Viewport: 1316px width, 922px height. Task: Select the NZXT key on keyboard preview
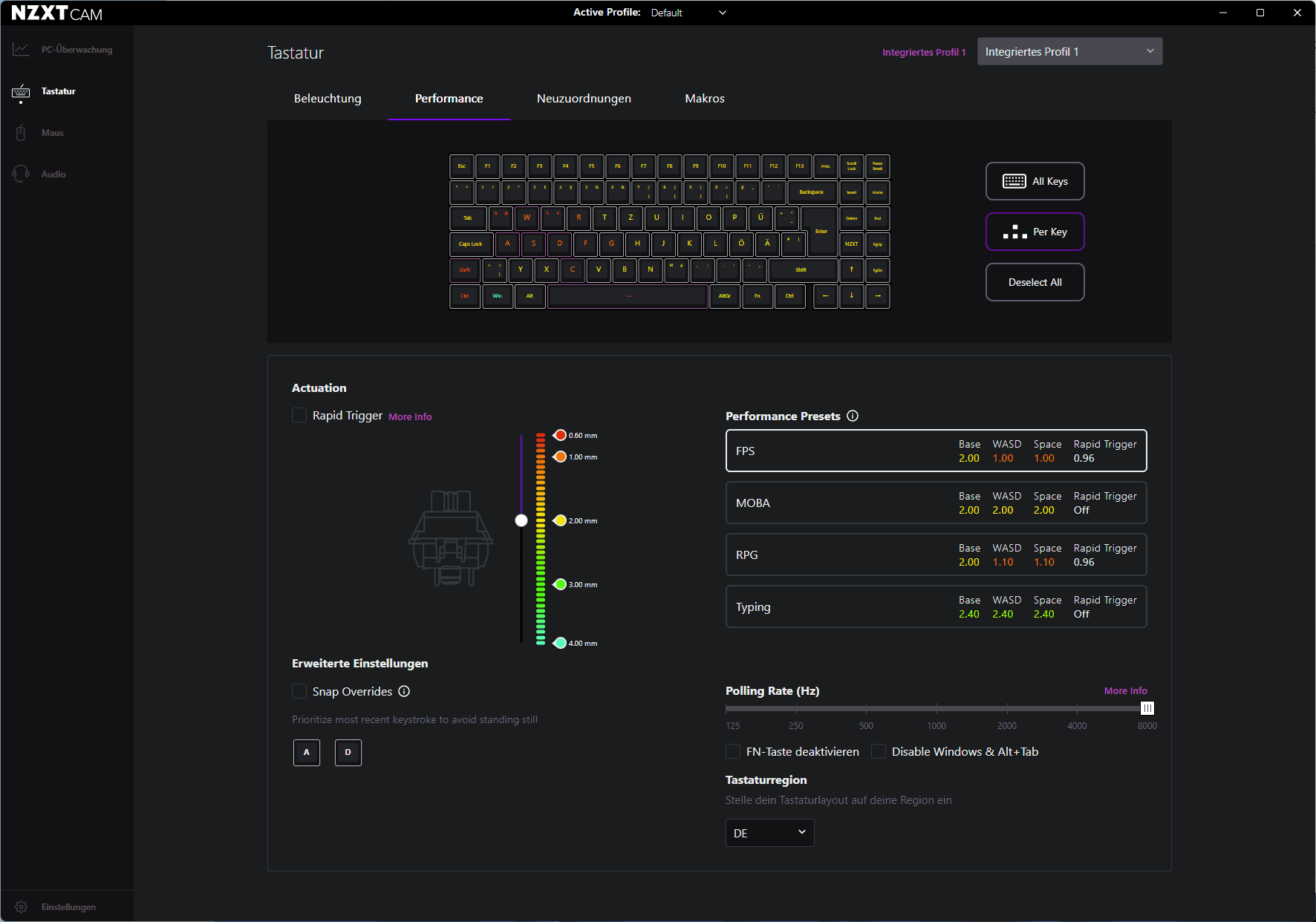tap(852, 244)
